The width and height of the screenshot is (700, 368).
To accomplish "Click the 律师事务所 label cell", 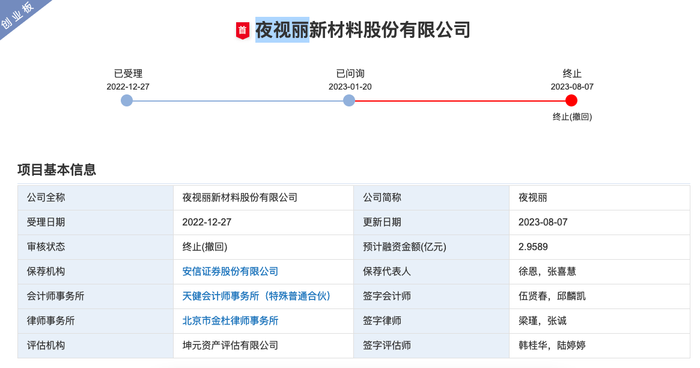I will 95,321.
